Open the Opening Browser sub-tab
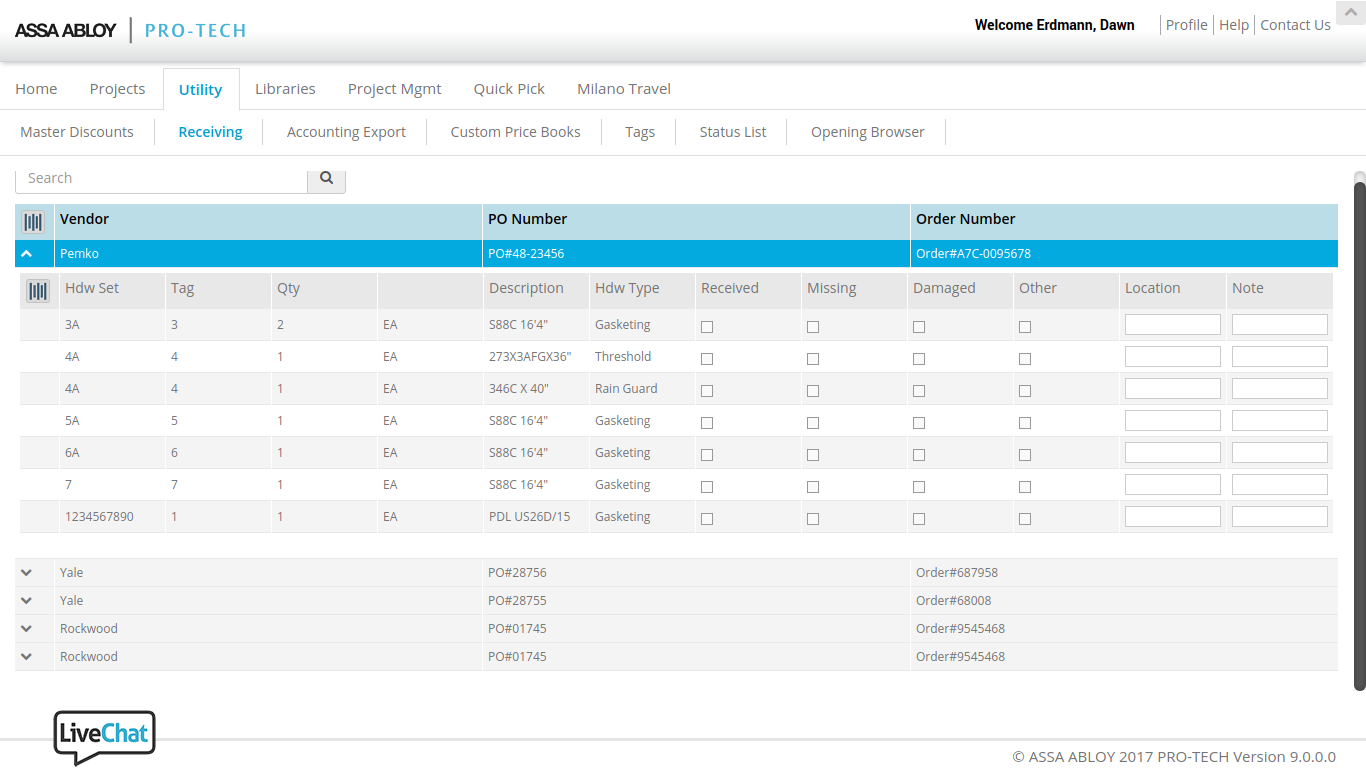Image resolution: width=1366 pixels, height=768 pixels. (x=867, y=132)
